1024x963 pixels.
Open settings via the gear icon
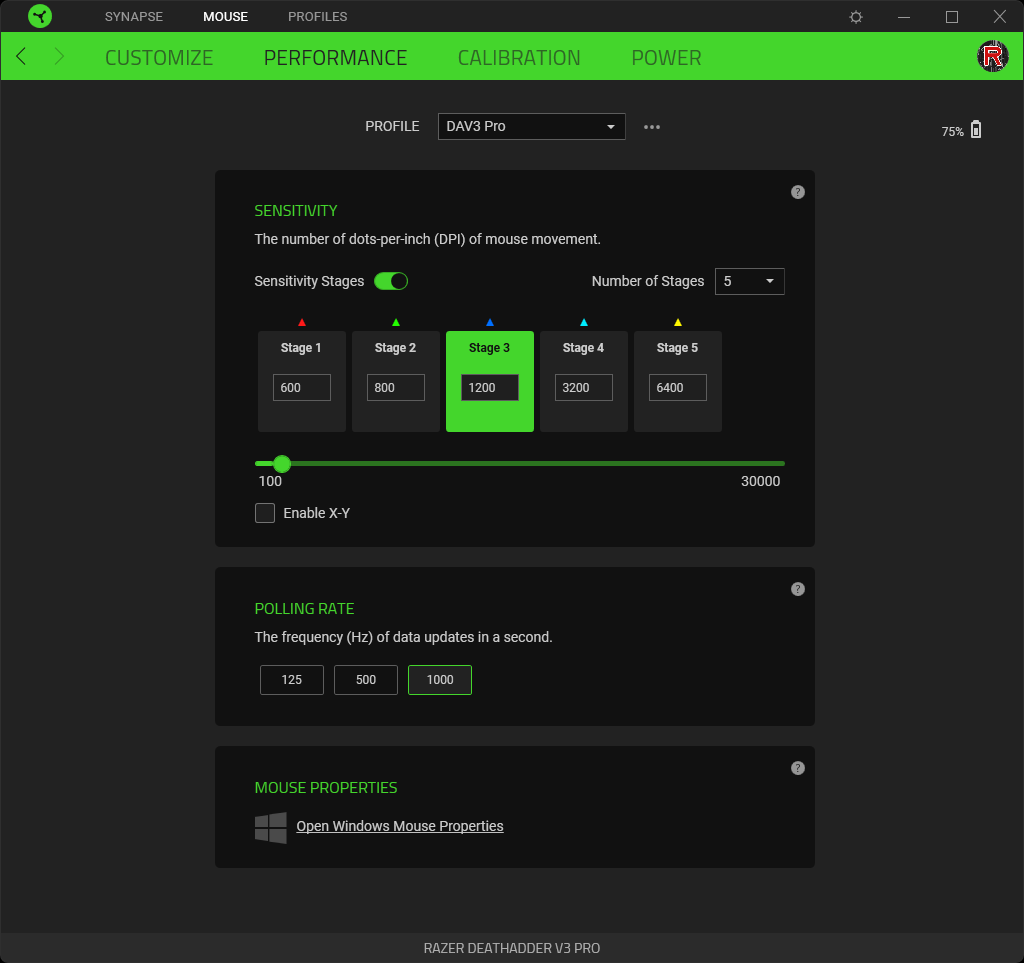(x=856, y=17)
